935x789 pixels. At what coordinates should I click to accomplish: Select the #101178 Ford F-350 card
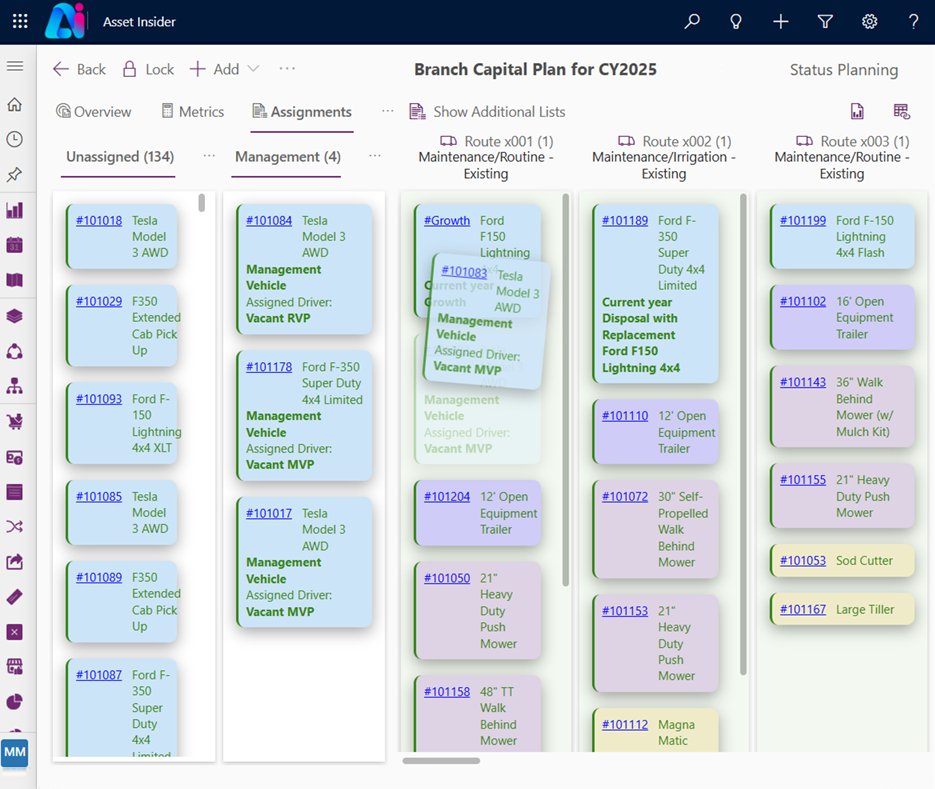[305, 416]
